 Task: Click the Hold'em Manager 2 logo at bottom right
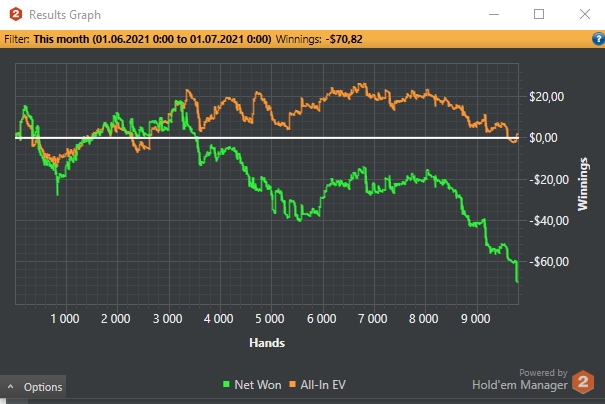click(x=583, y=382)
